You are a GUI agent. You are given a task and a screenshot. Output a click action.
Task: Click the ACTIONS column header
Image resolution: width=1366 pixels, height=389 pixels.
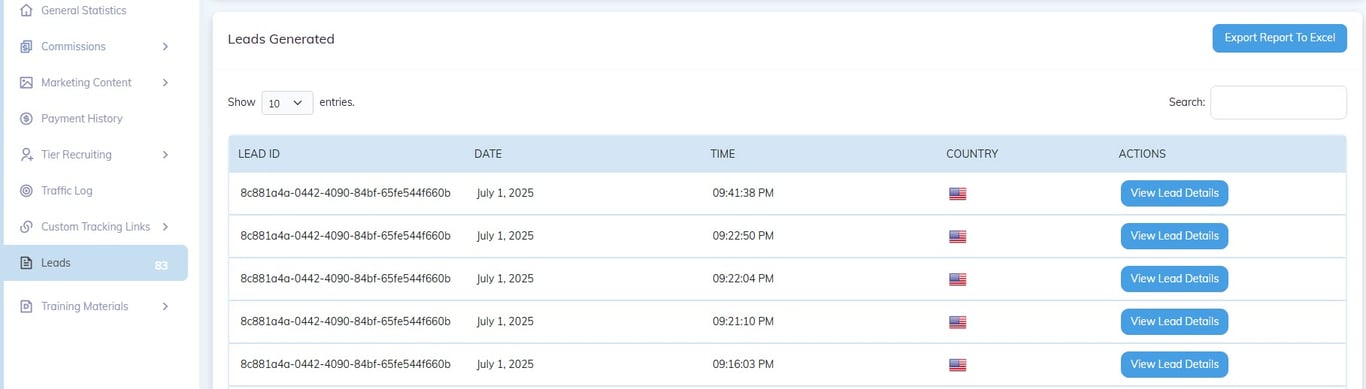1142,154
